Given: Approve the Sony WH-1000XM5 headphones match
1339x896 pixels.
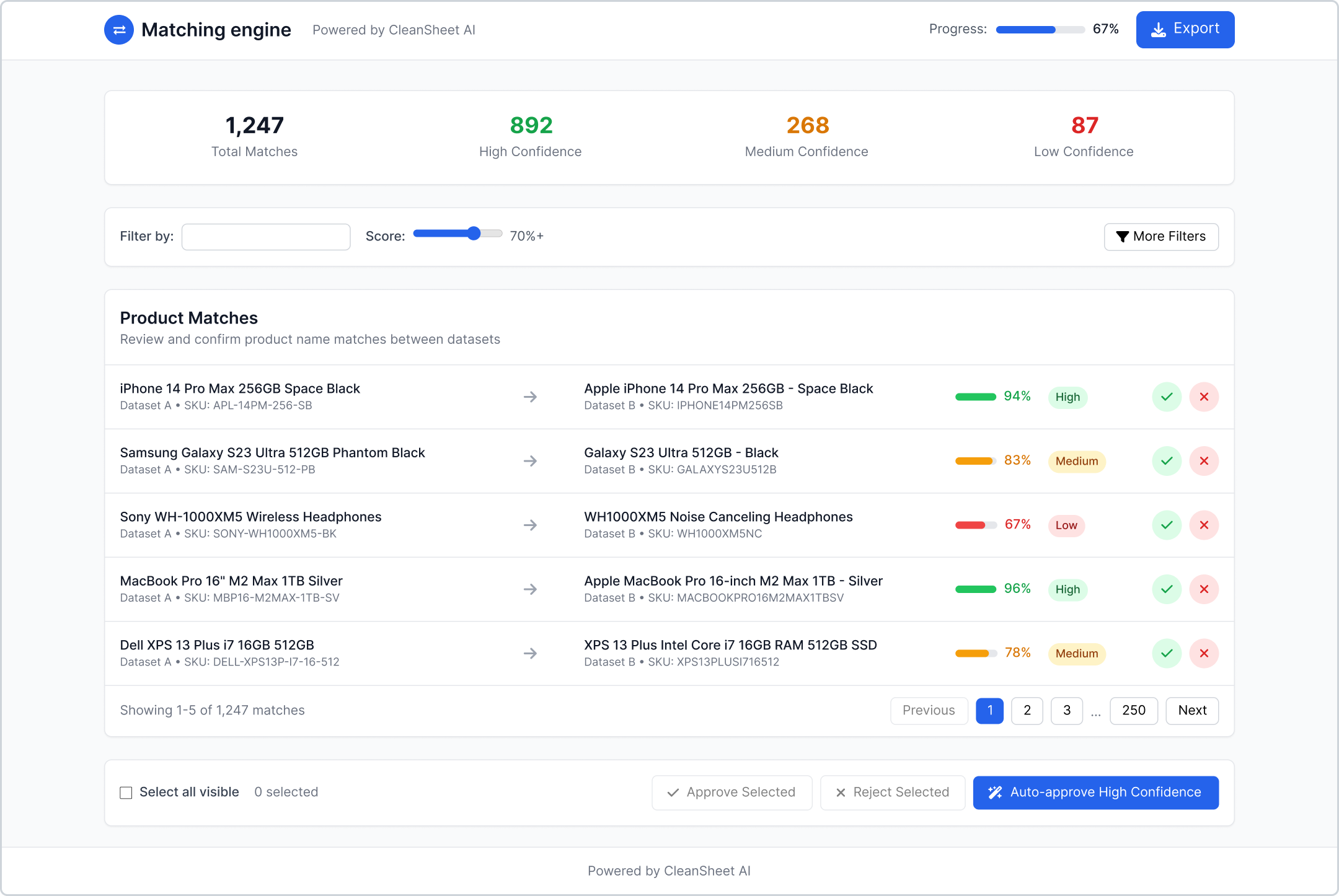Looking at the screenshot, I should coord(1167,525).
